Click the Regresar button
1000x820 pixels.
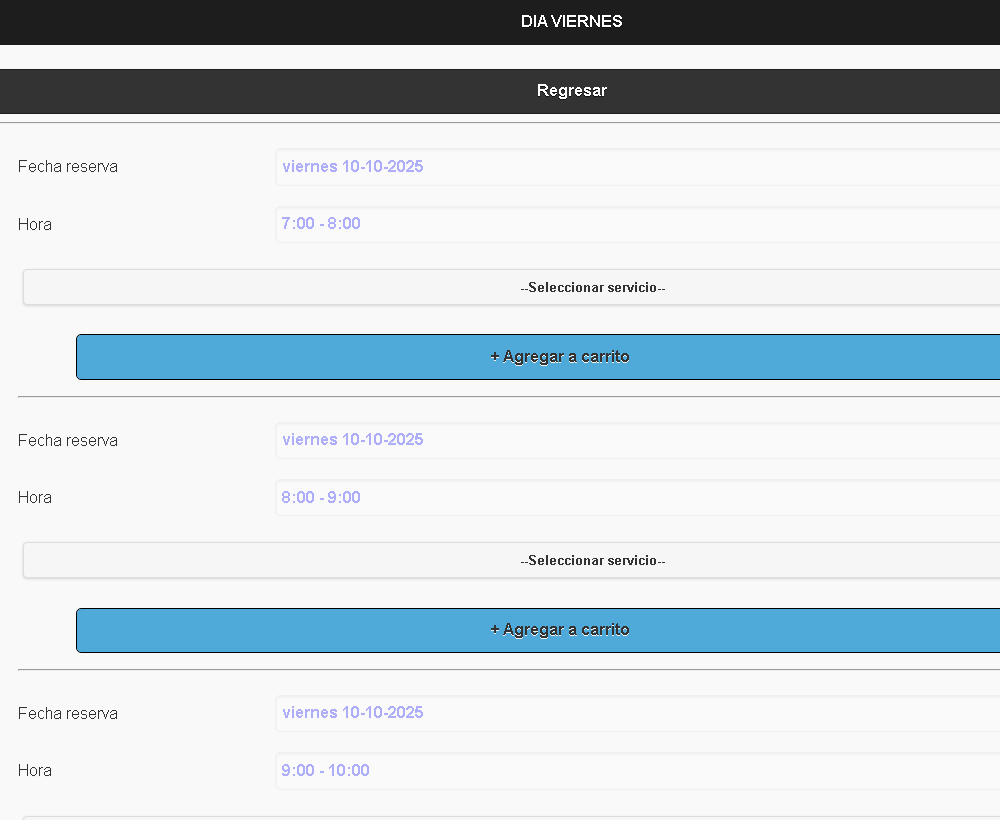pyautogui.click(x=571, y=91)
